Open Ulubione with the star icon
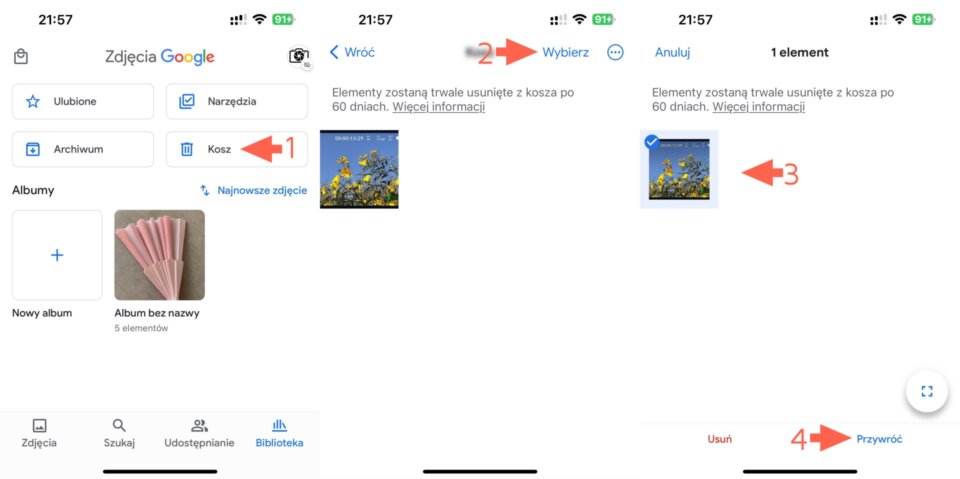 point(83,101)
